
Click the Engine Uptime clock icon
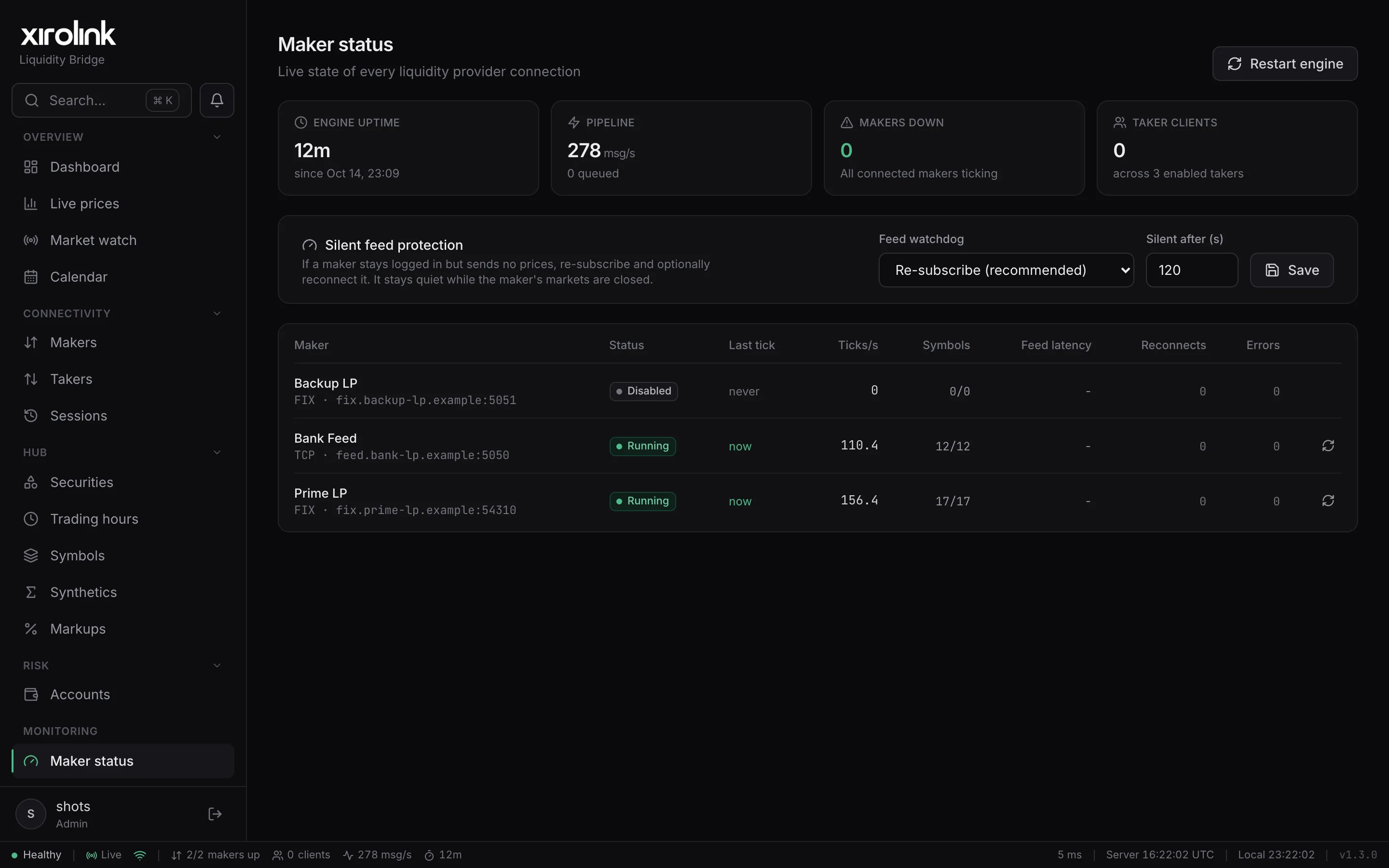pos(301,122)
